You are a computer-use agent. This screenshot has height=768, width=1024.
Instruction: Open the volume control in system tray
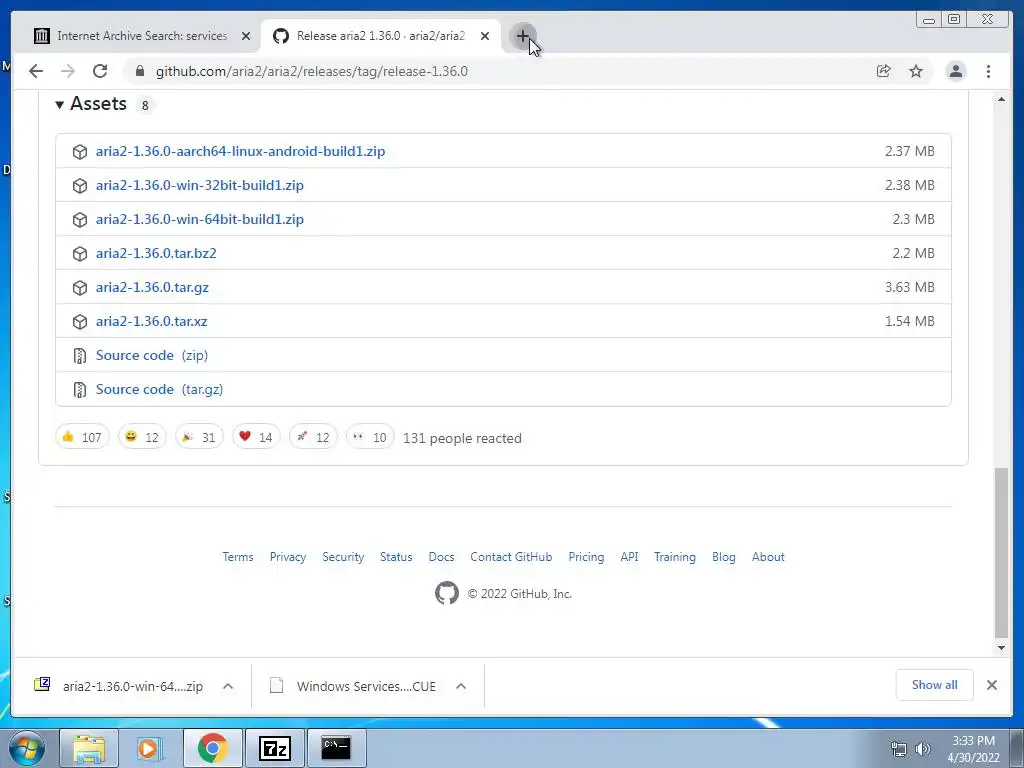click(x=923, y=749)
